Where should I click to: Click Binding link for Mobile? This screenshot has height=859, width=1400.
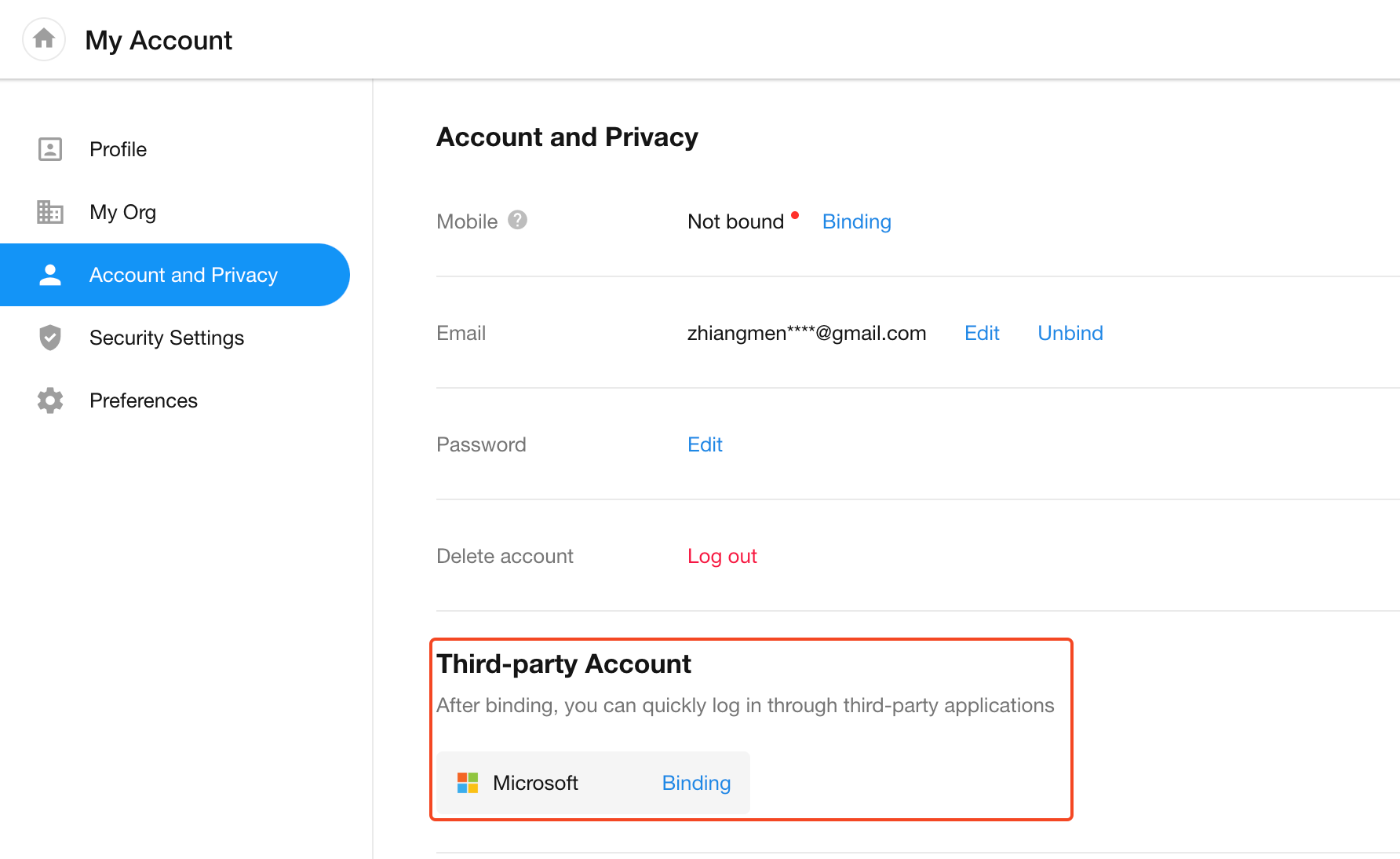point(856,221)
